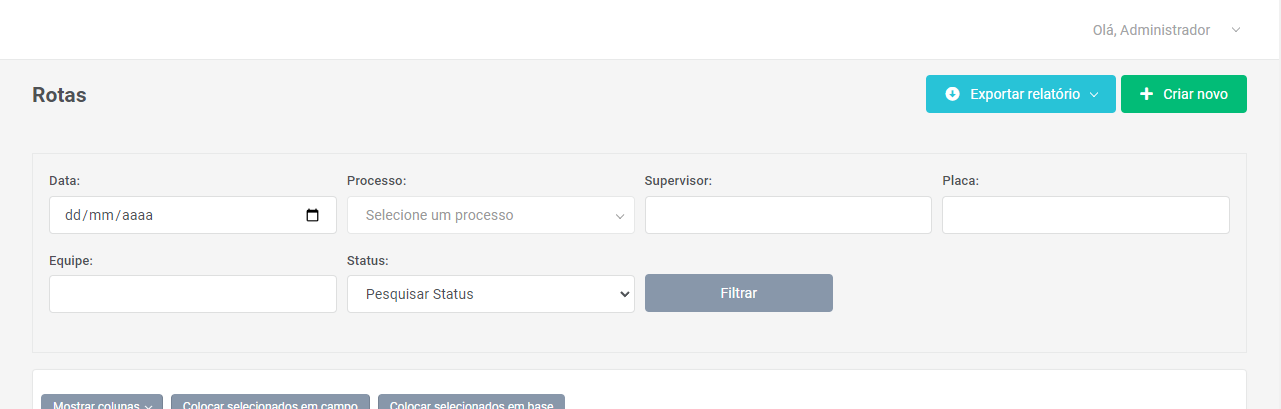Click Colocar selecionados em campo
The width and height of the screenshot is (1281, 409).
pos(271,403)
